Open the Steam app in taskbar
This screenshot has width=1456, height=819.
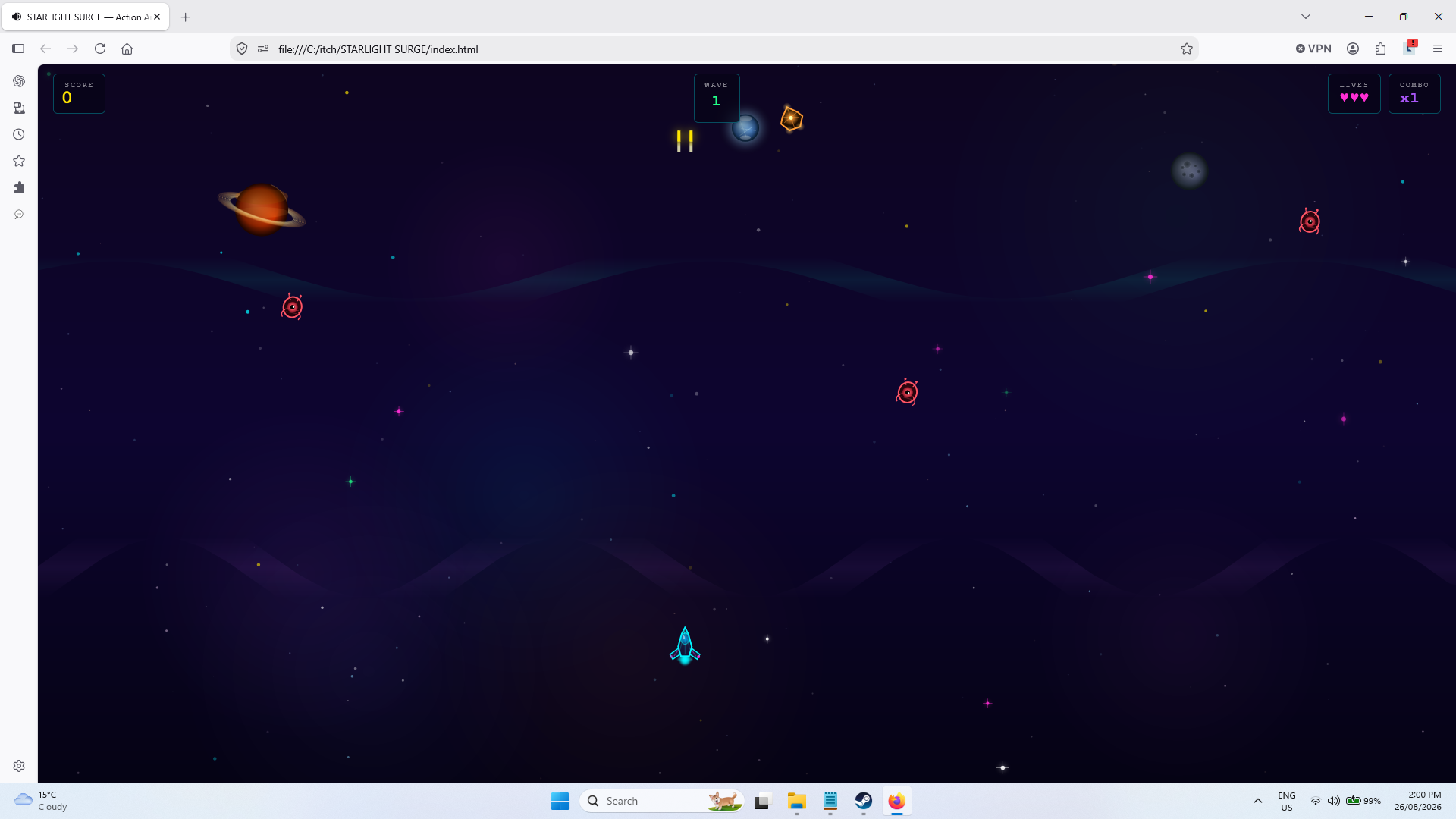(864, 801)
